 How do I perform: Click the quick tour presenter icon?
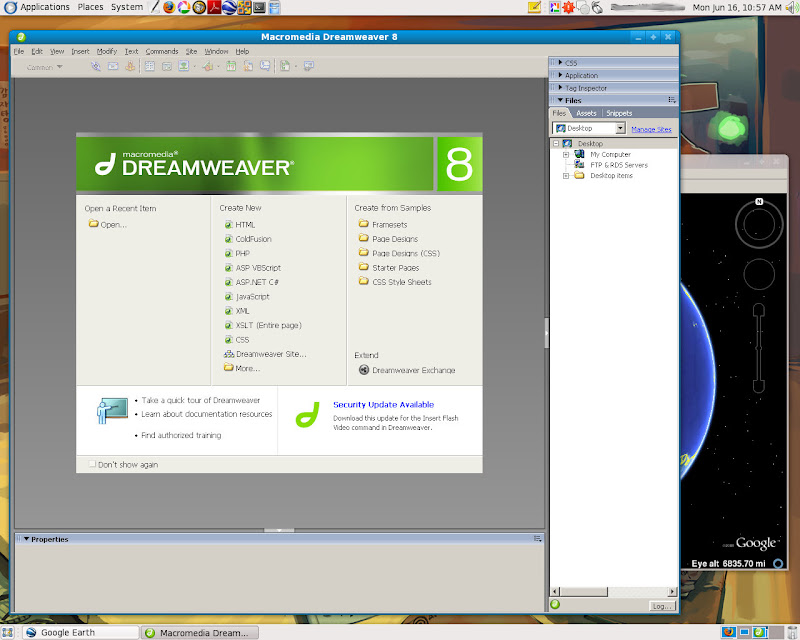click(112, 411)
